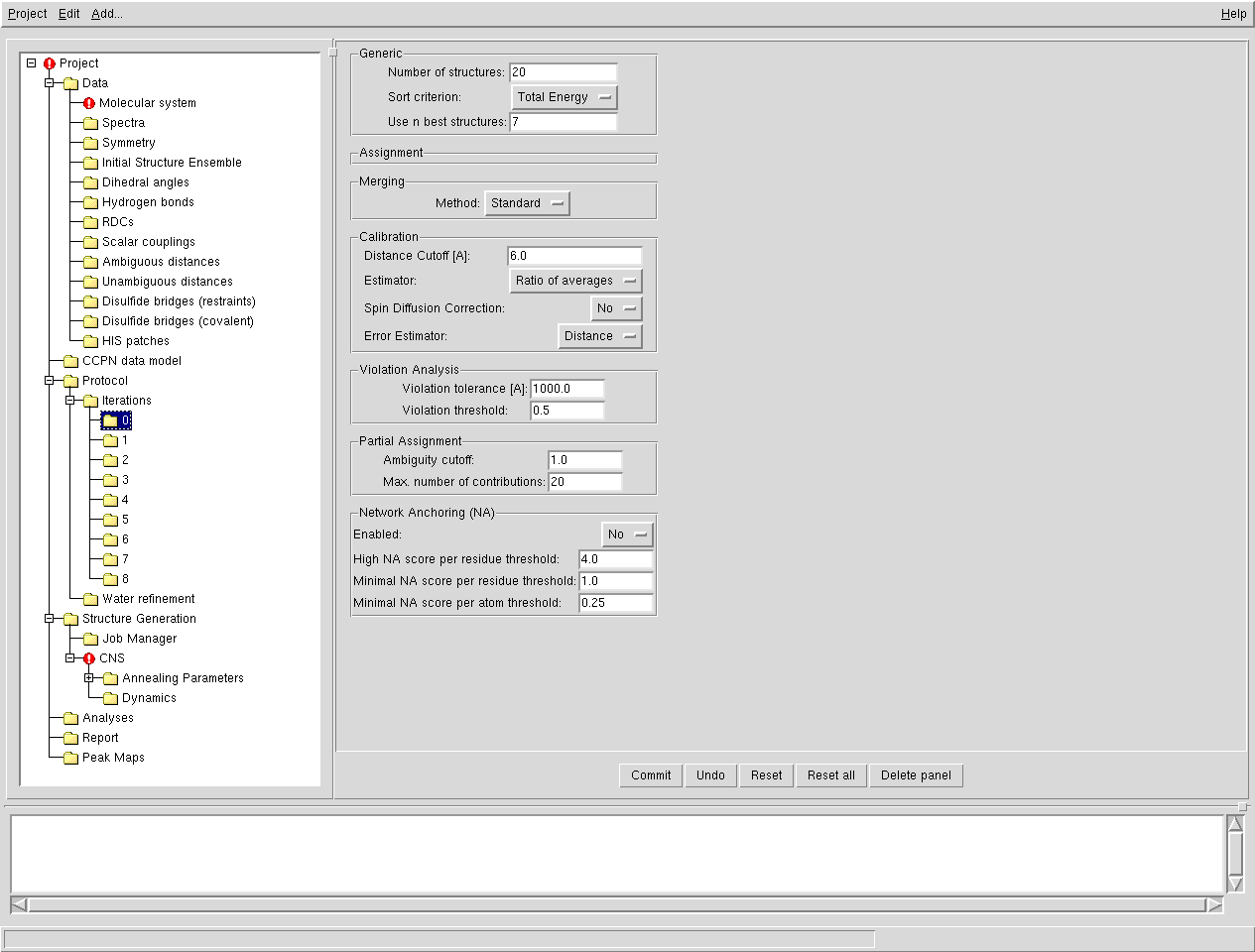The height and width of the screenshot is (952, 1255).
Task: Click the Spectra folder icon
Action: coord(90,123)
